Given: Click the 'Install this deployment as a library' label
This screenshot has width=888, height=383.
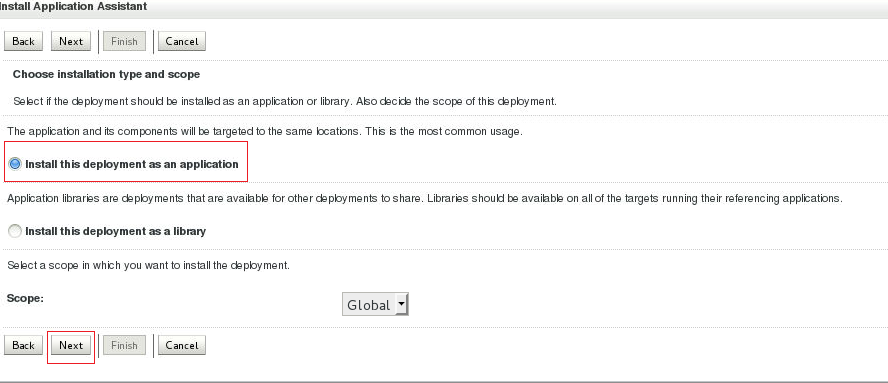Looking at the screenshot, I should pos(116,231).
